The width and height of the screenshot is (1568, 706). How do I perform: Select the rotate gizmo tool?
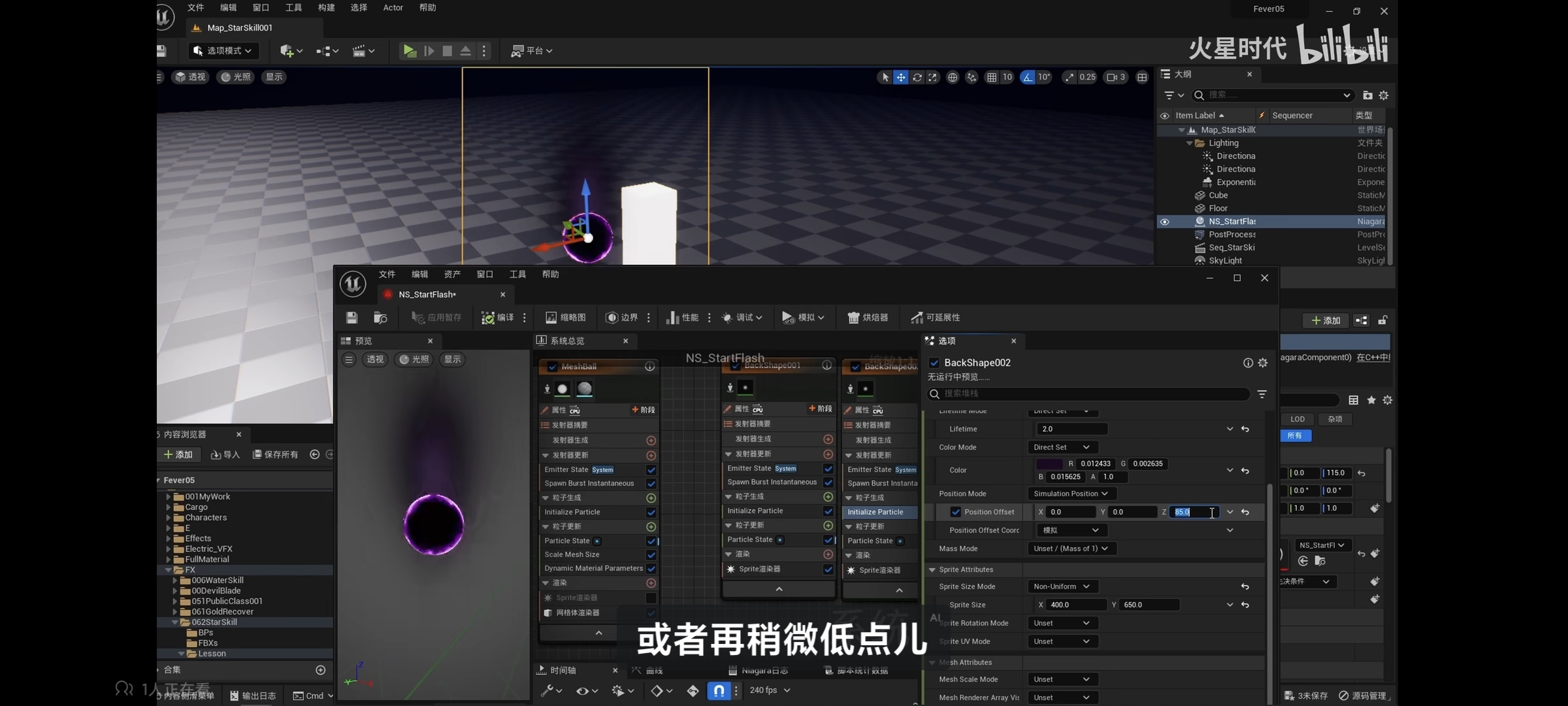coord(917,77)
